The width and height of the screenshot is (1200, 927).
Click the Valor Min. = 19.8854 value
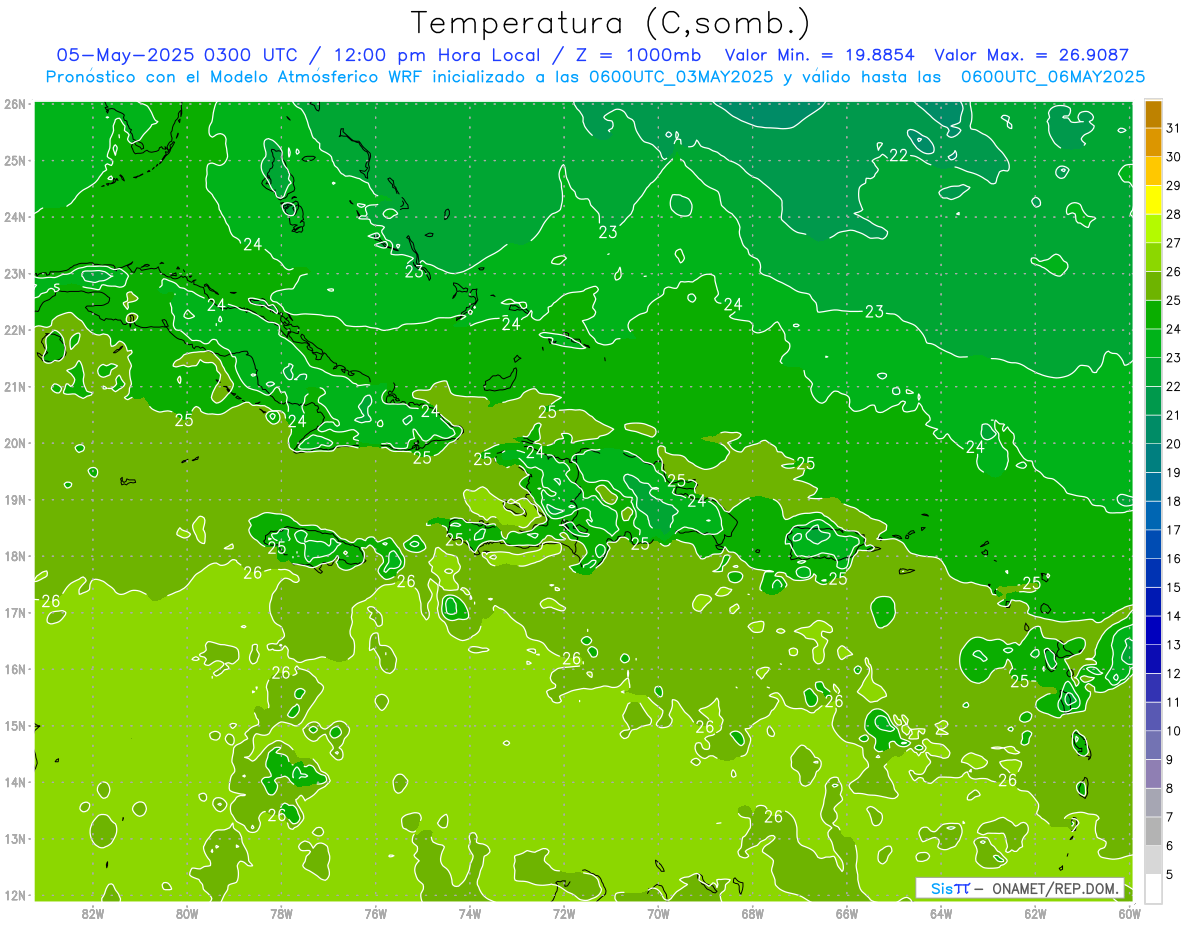click(x=820, y=55)
